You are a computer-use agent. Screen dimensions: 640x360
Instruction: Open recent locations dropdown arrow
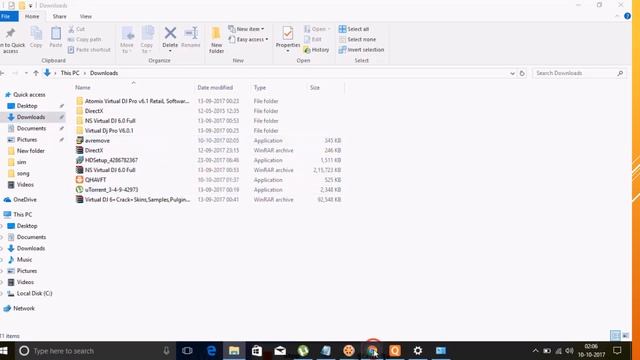point(26,73)
